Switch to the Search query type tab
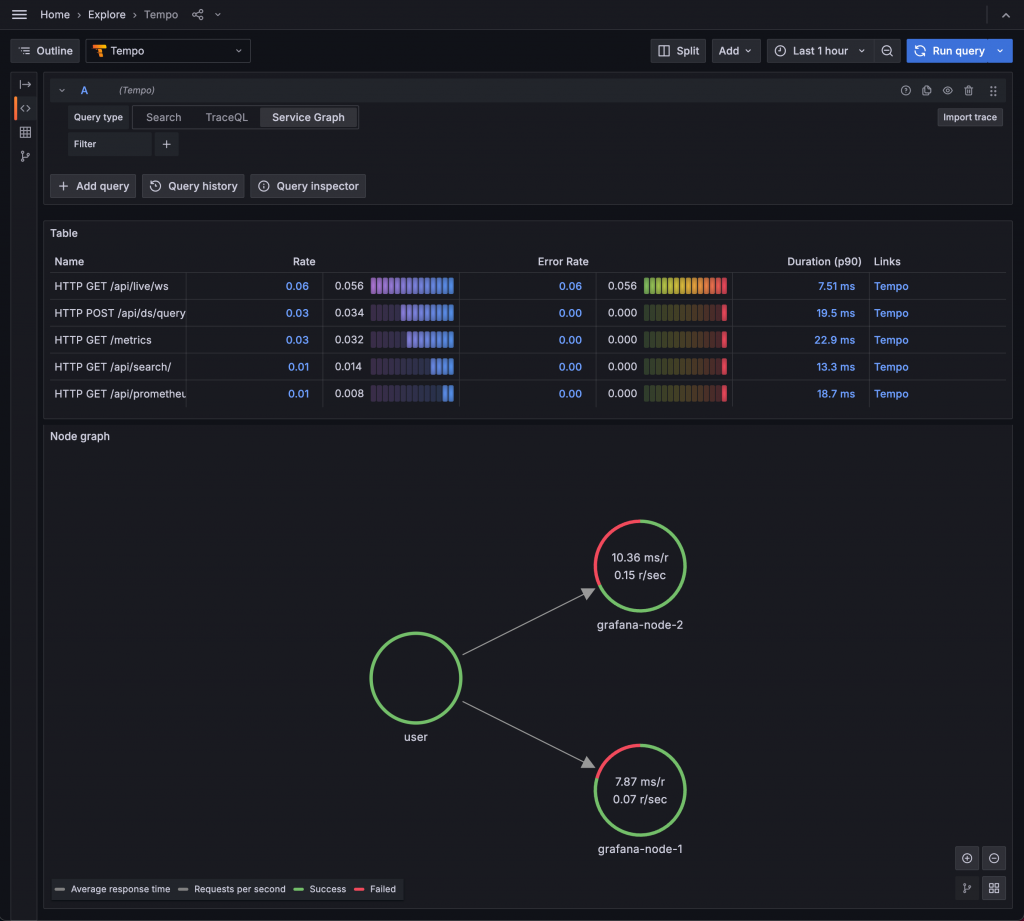1024x921 pixels. coord(163,118)
